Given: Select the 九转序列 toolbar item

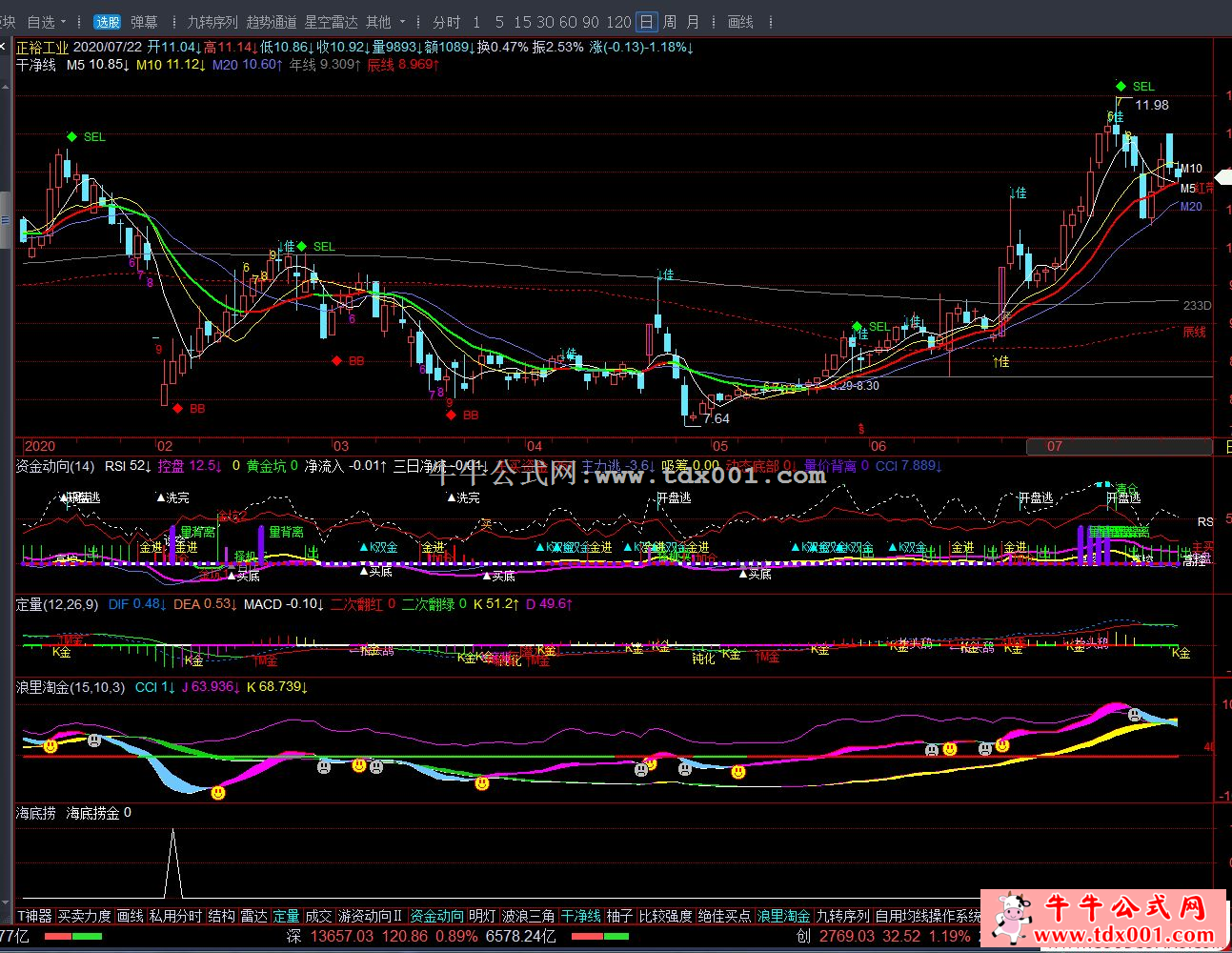Looking at the screenshot, I should tap(212, 22).
